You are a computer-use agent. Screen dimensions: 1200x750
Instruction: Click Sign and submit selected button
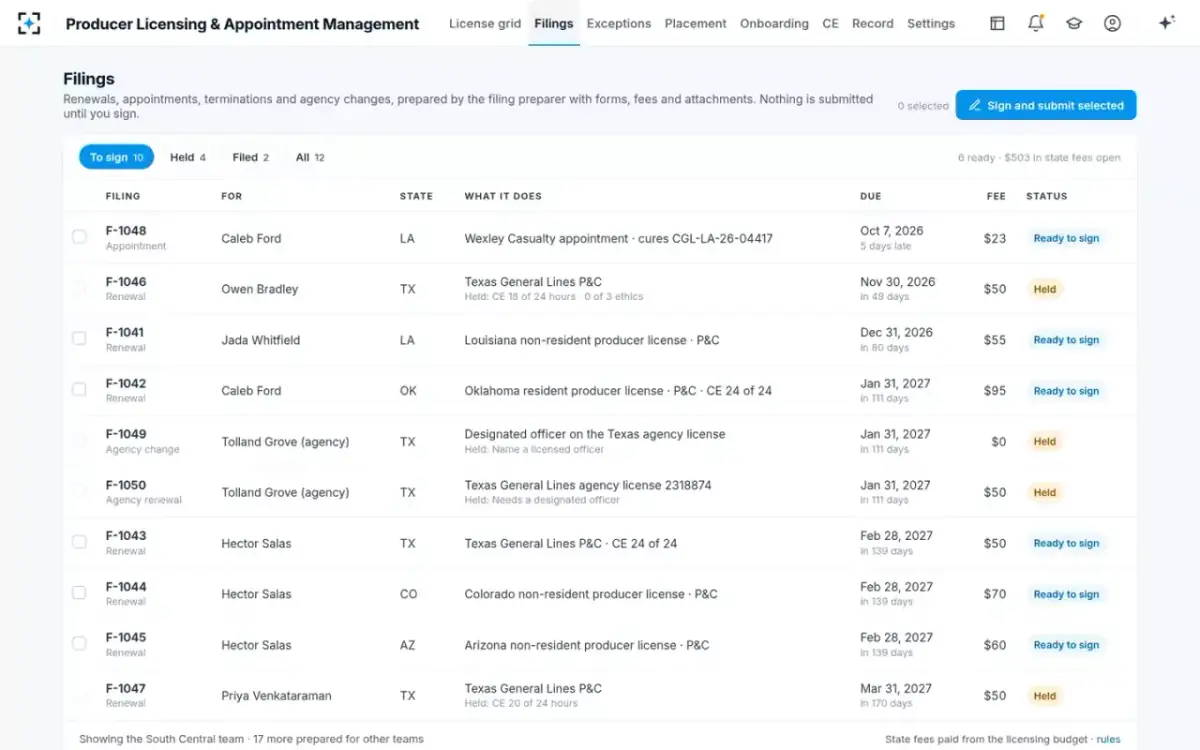pyautogui.click(x=1046, y=105)
